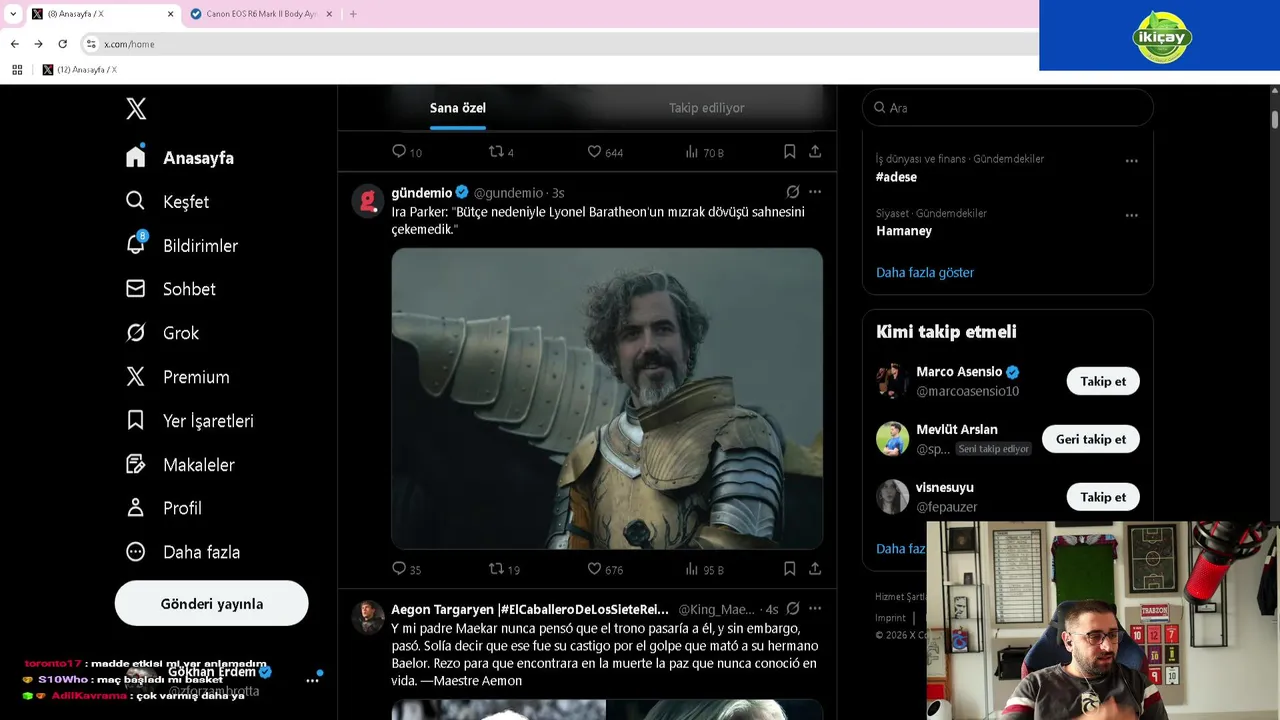1280x720 pixels.
Task: Click Grok icon on Aegon Targaryen post
Action: pyautogui.click(x=793, y=609)
